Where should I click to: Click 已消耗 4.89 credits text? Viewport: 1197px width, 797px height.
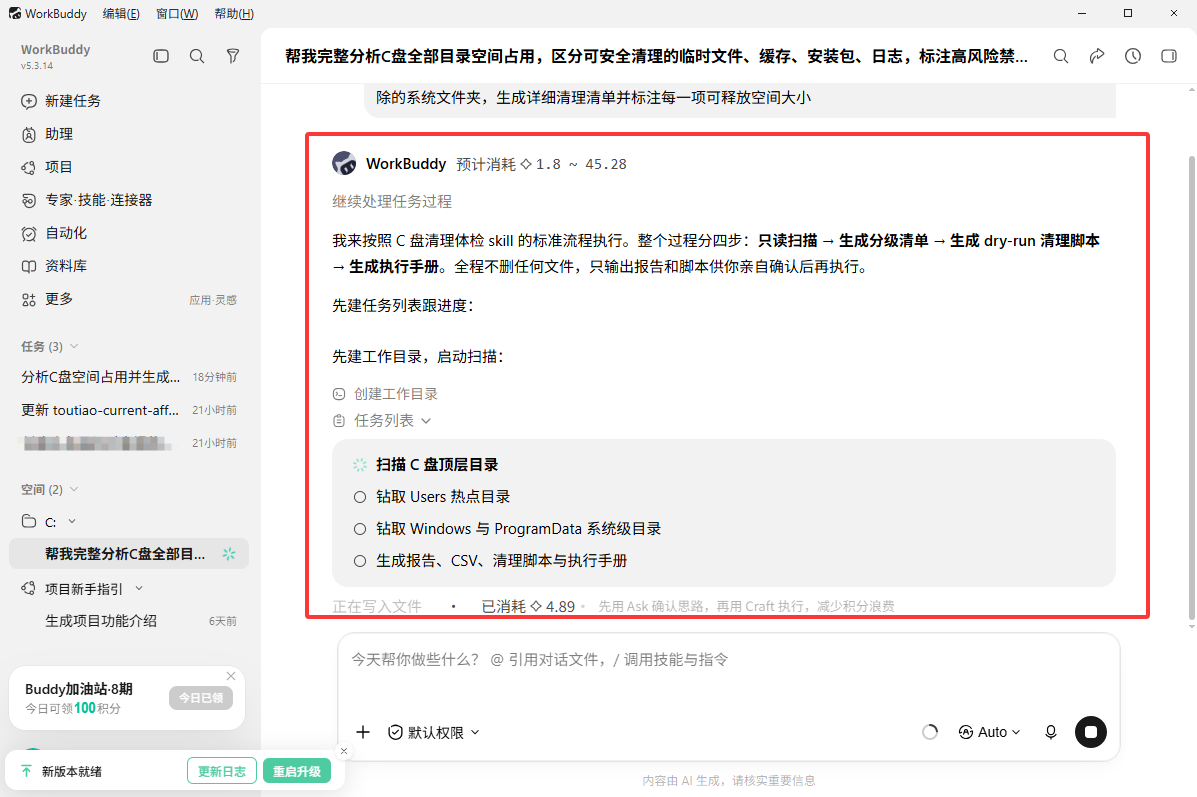tap(528, 606)
